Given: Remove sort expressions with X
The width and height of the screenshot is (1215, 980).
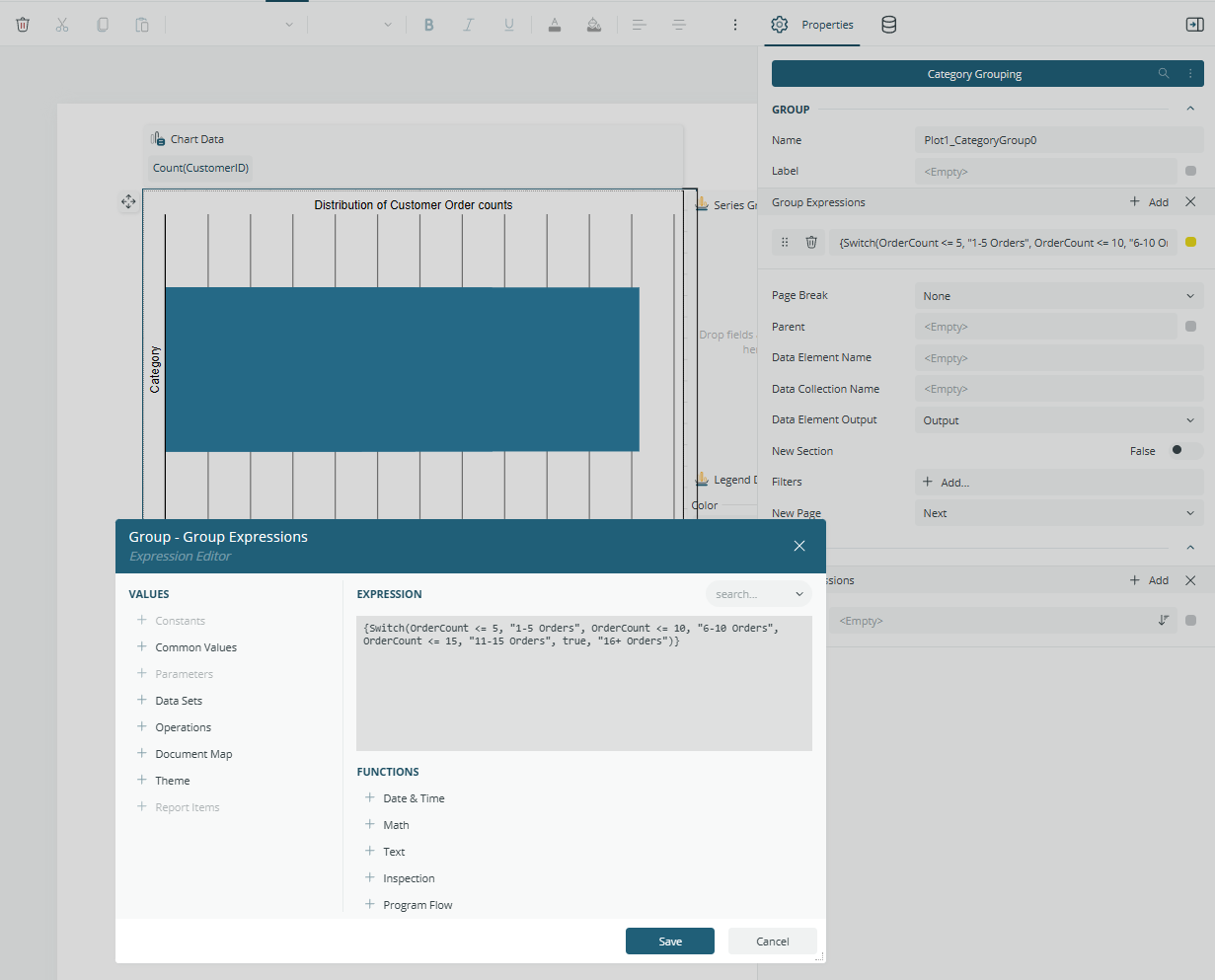Looking at the screenshot, I should [x=1190, y=580].
